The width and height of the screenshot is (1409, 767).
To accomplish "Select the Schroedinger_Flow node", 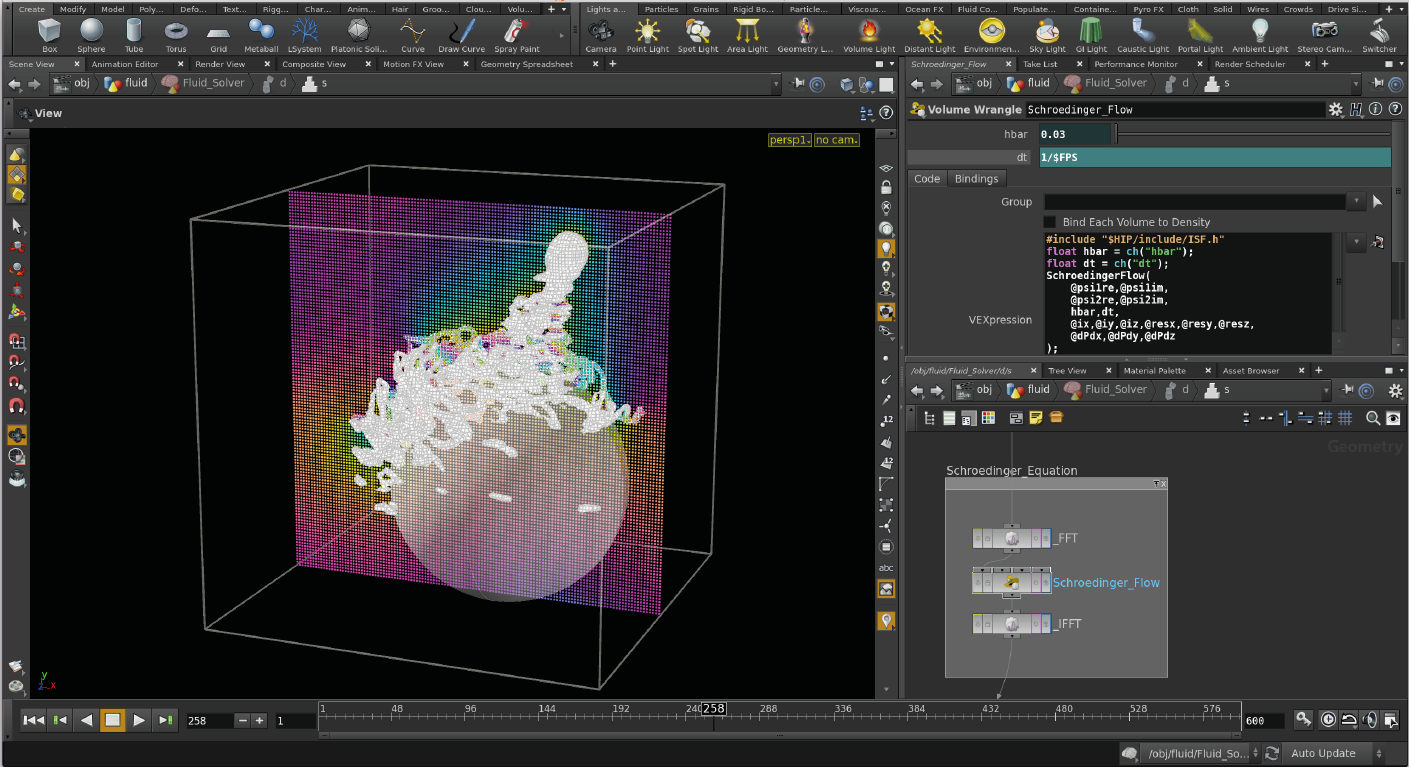I will click(1011, 582).
